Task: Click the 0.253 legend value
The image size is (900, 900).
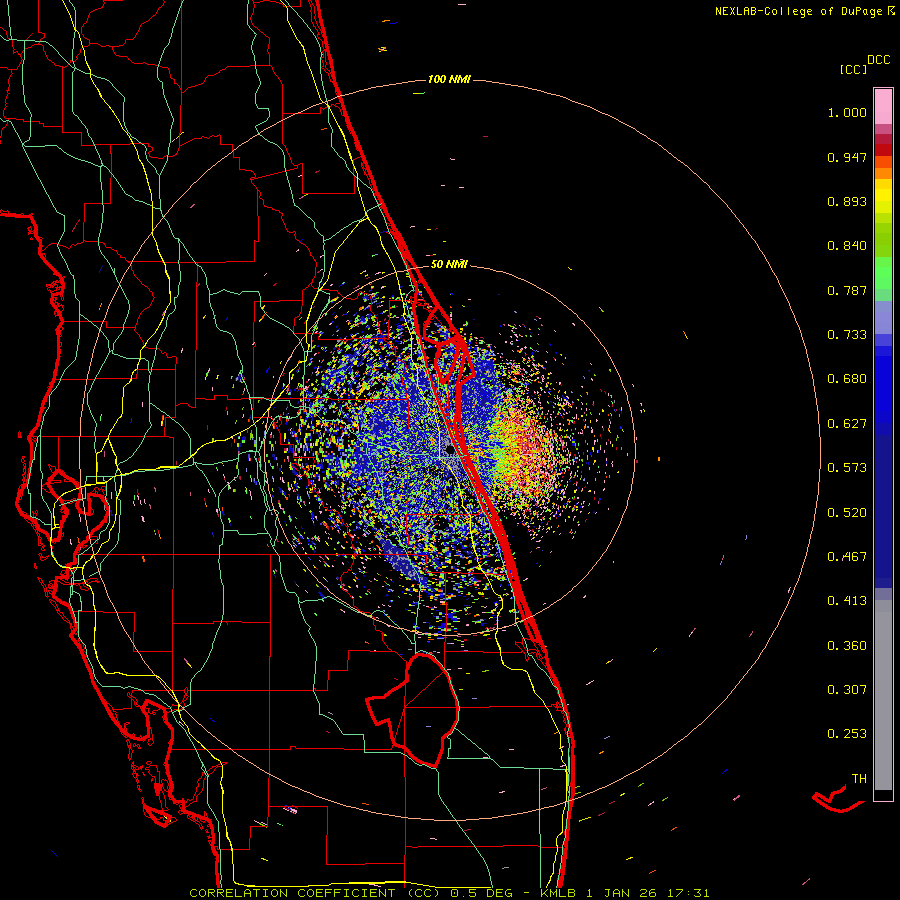Action: pos(847,734)
